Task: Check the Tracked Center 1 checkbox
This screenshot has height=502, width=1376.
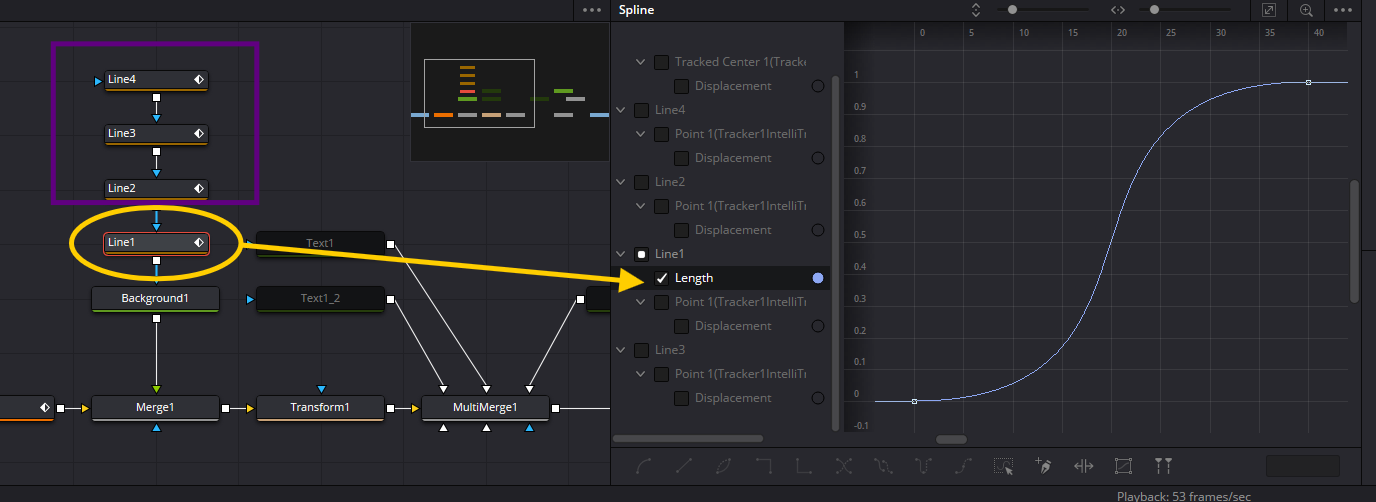Action: click(x=661, y=62)
